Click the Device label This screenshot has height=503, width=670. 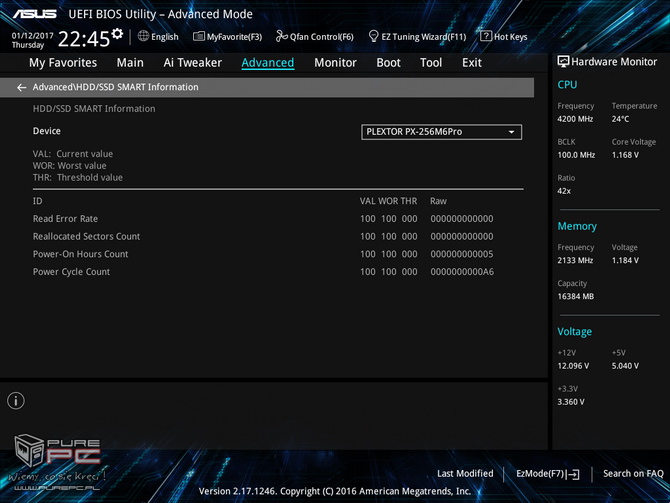coord(47,131)
